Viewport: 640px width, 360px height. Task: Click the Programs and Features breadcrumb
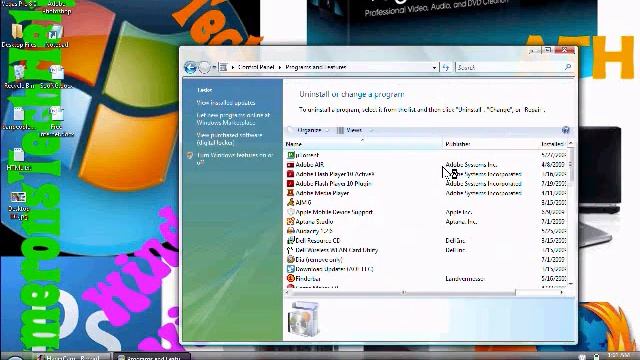coord(316,67)
